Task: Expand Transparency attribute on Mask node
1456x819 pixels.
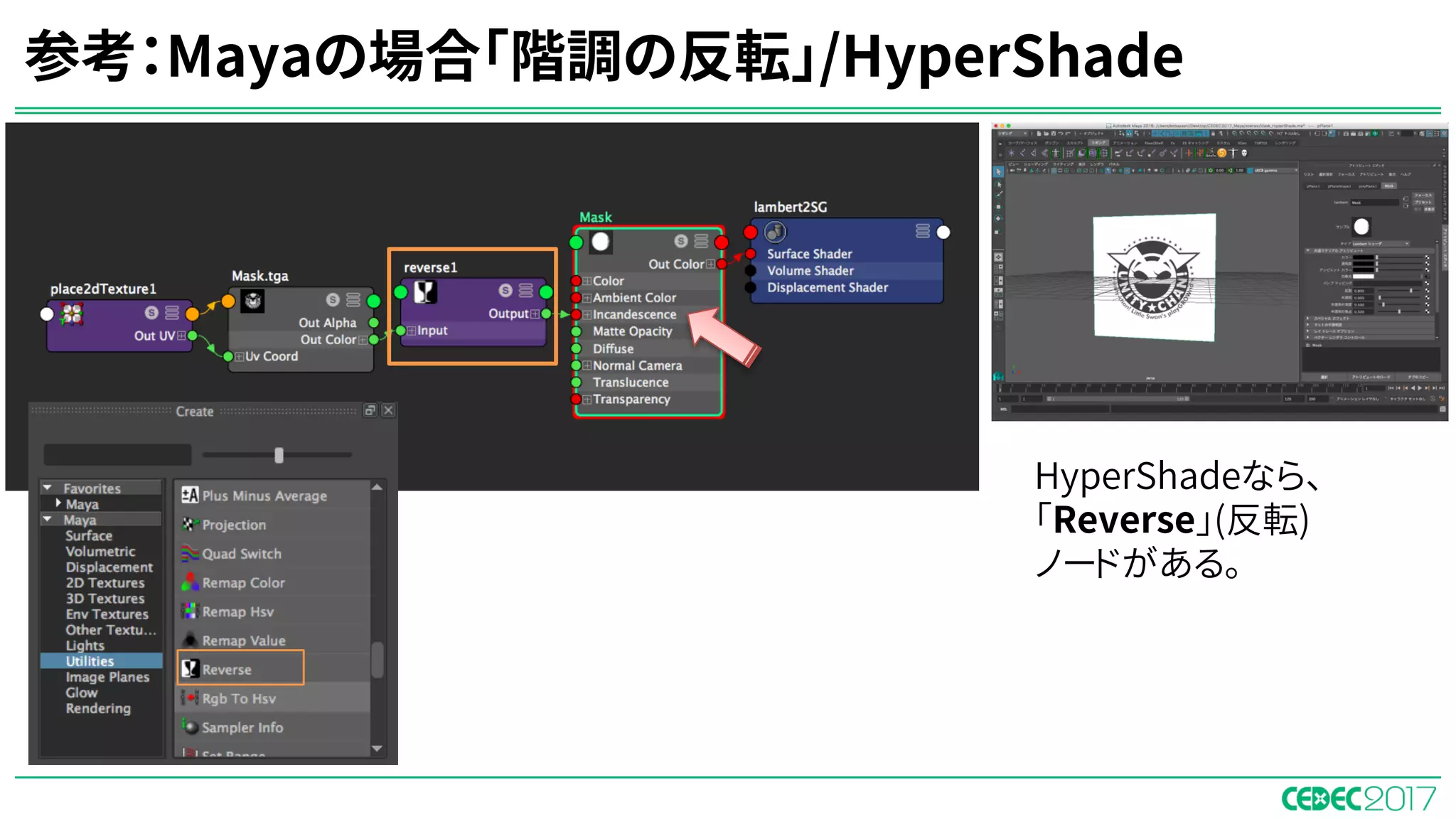Action: (x=587, y=400)
